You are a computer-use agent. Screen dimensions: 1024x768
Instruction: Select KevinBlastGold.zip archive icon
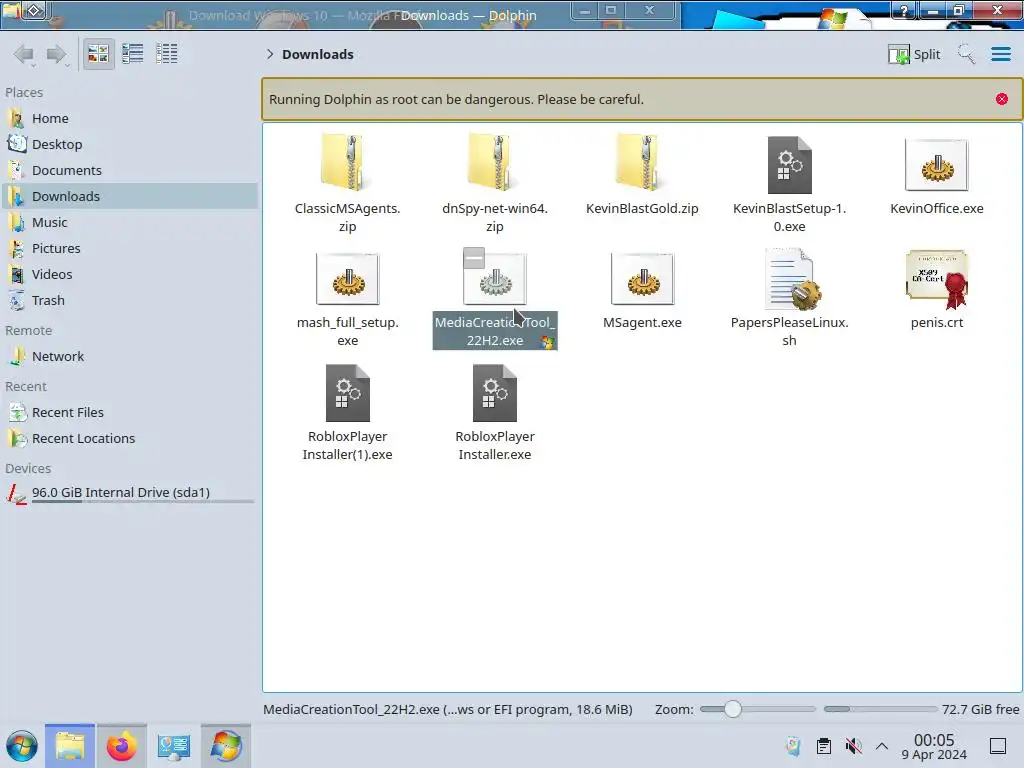click(x=642, y=163)
